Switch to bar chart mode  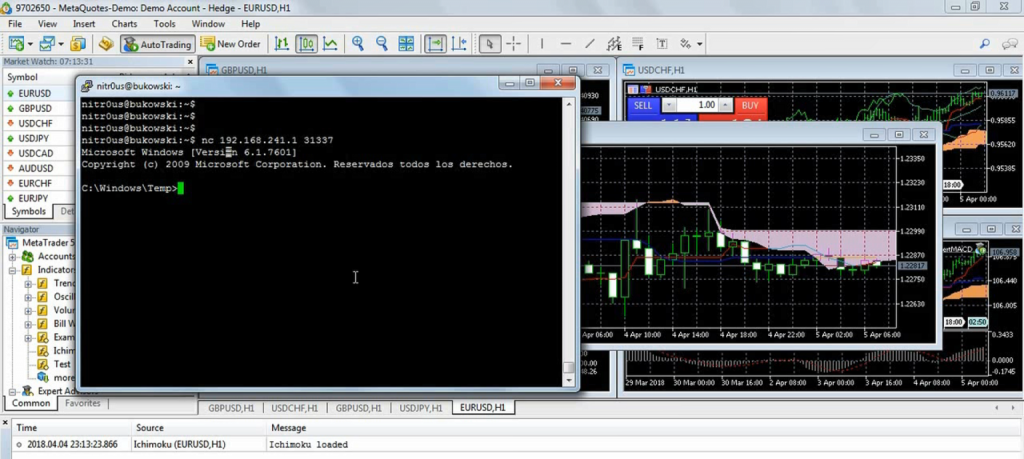[281, 44]
